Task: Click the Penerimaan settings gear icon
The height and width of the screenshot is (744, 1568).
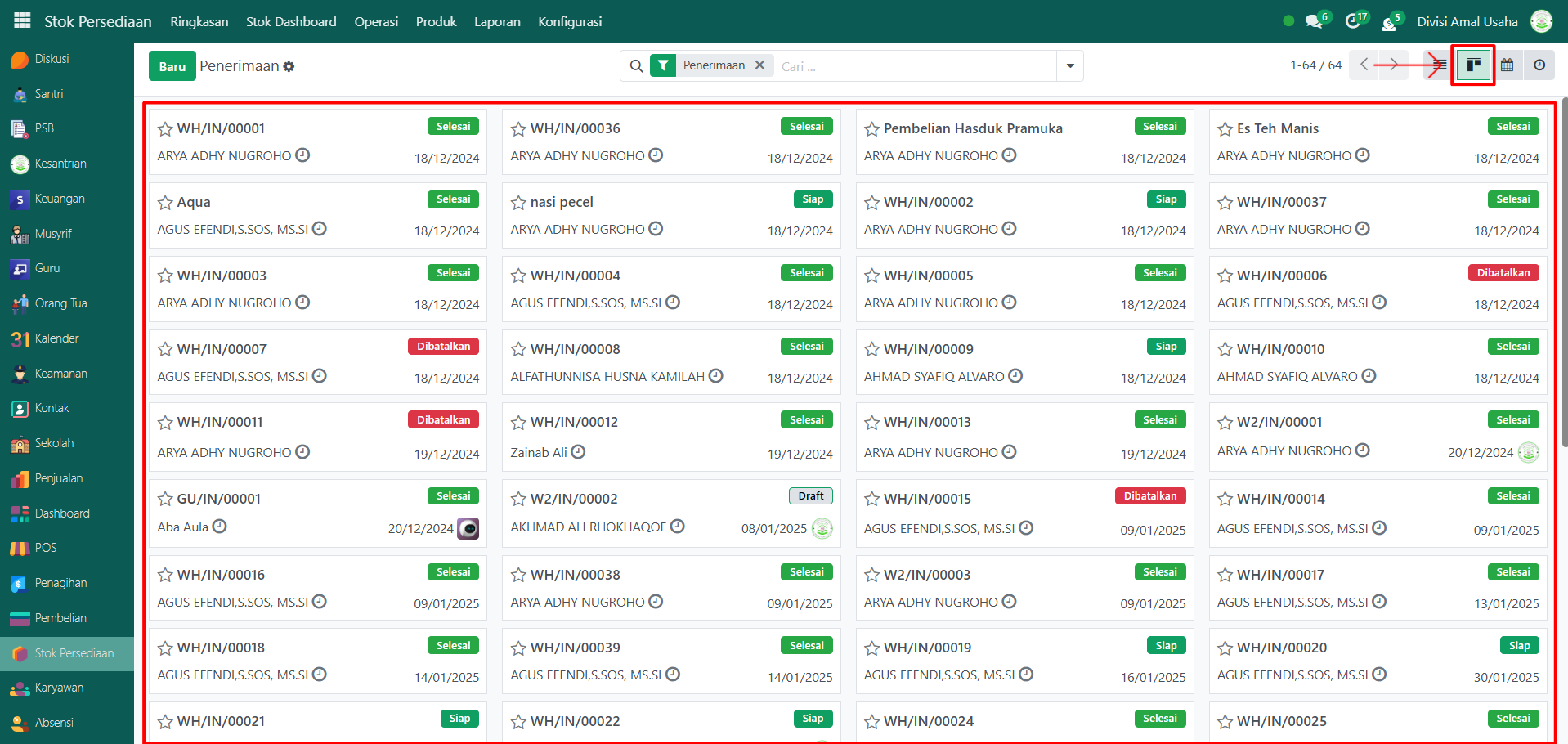Action: (x=289, y=67)
